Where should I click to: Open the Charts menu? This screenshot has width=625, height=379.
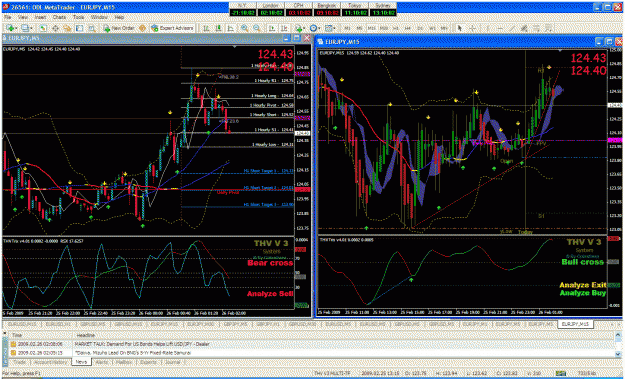pos(59,18)
